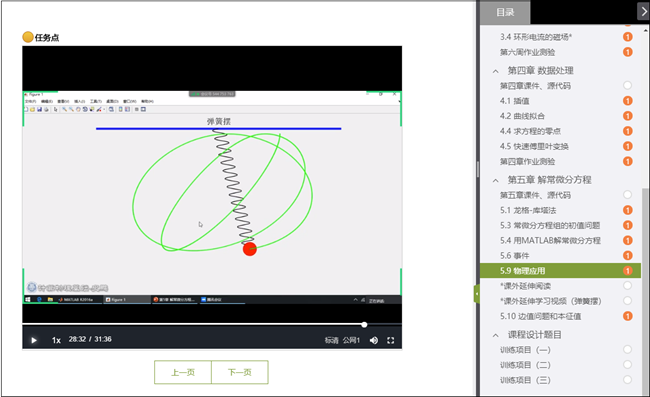Go to next page 下一页
This screenshot has height=397, width=650.
click(x=240, y=372)
